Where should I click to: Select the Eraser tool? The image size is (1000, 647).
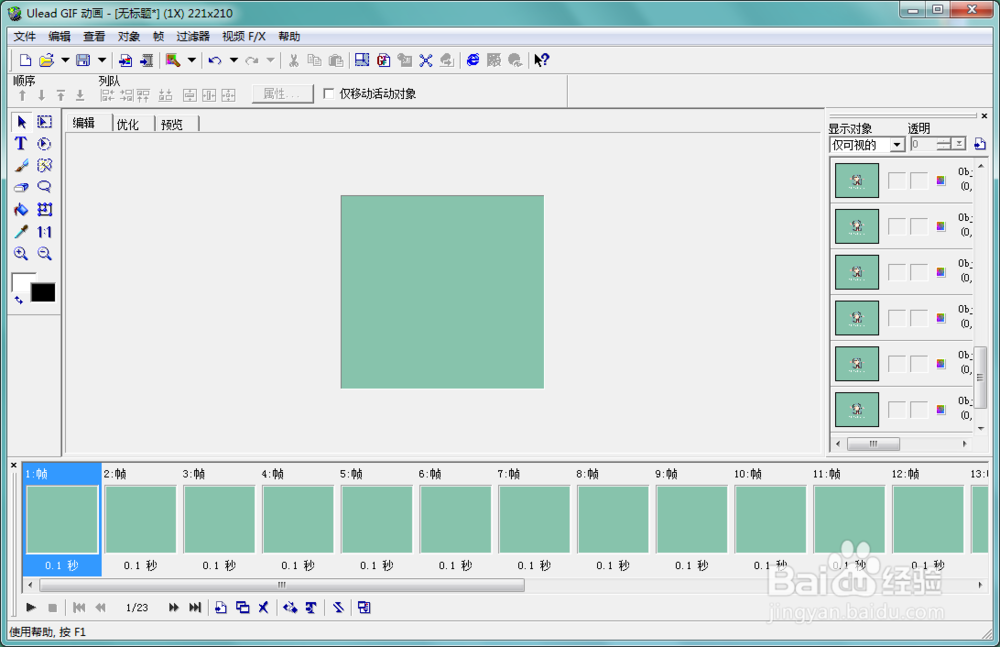[x=21, y=187]
